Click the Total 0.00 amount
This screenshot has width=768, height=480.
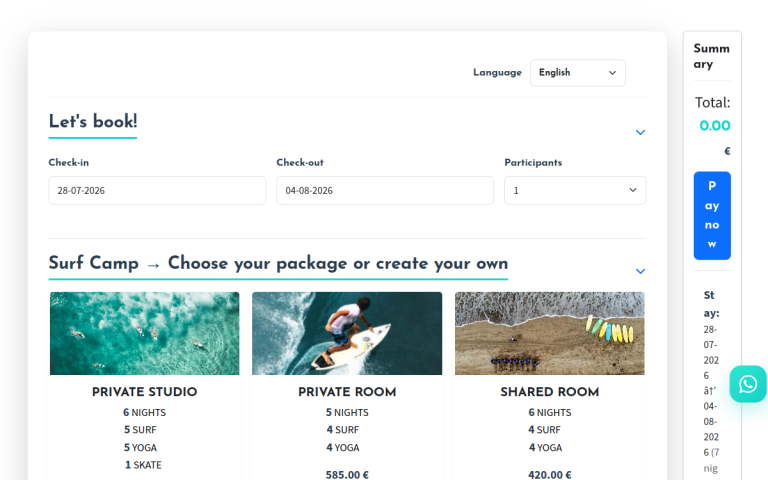[715, 126]
